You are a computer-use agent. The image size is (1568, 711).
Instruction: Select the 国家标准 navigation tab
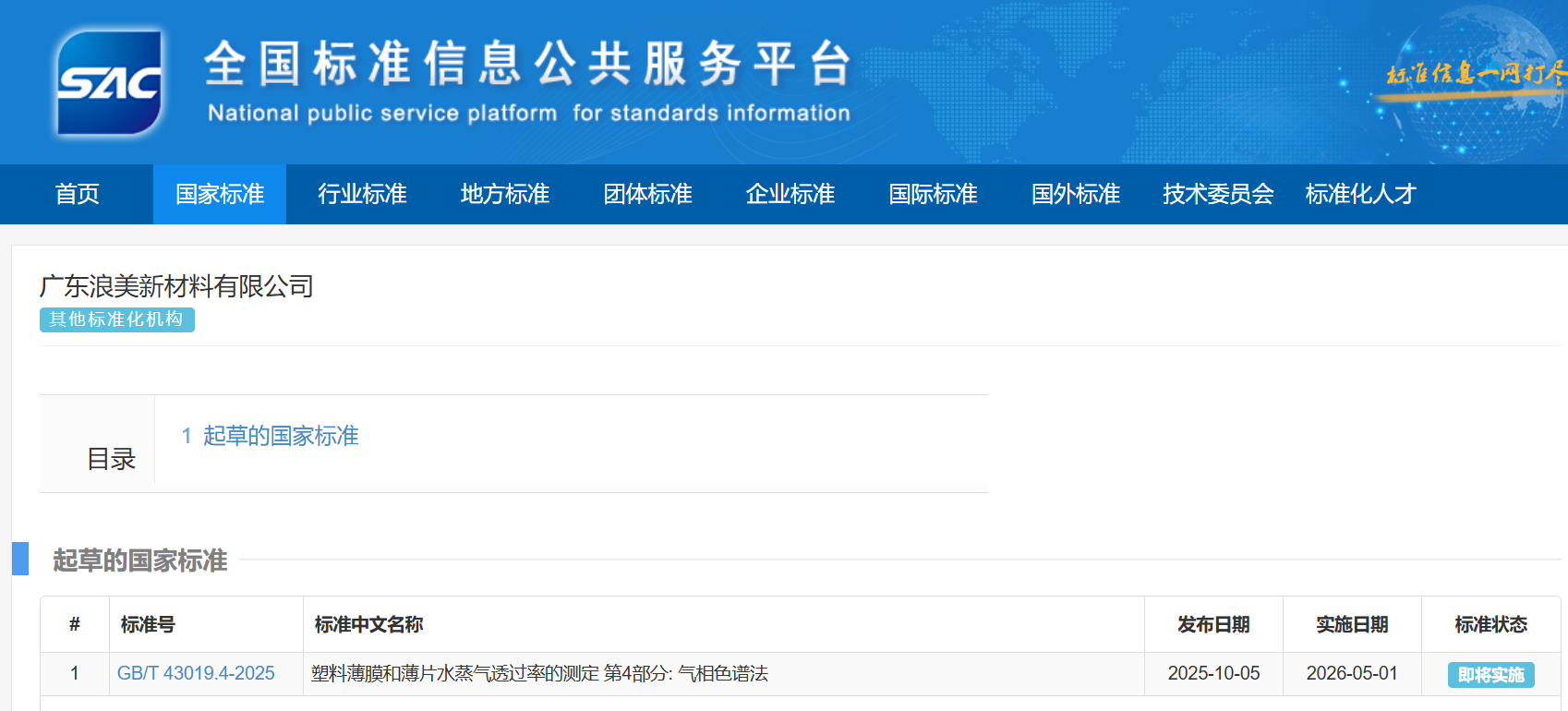pos(220,194)
